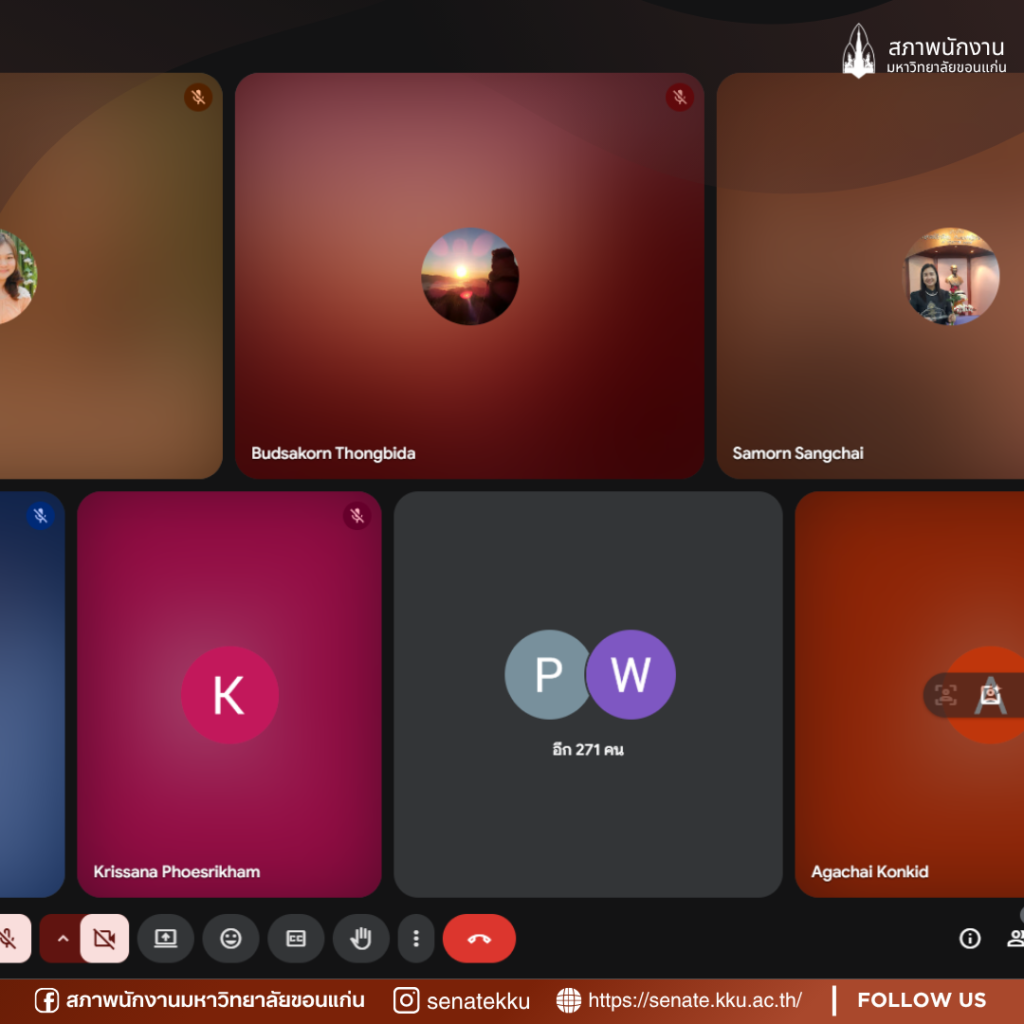Click muted mic icon on the blue tile
The width and height of the screenshot is (1024, 1024).
pyautogui.click(x=40, y=516)
